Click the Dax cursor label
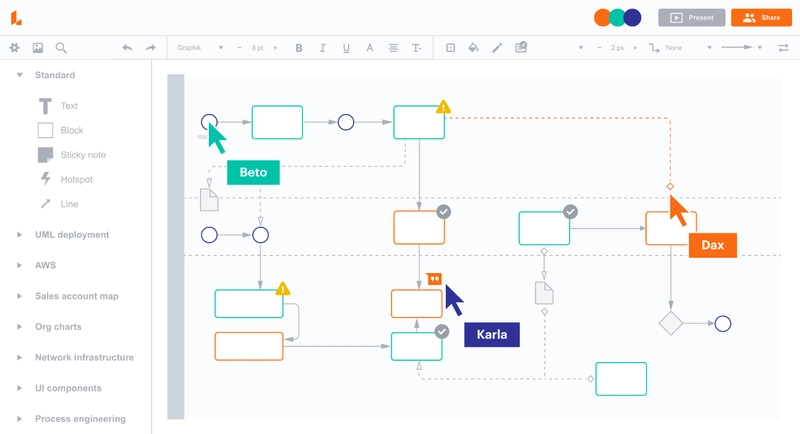Screen dimensions: 800x434 [x=713, y=245]
